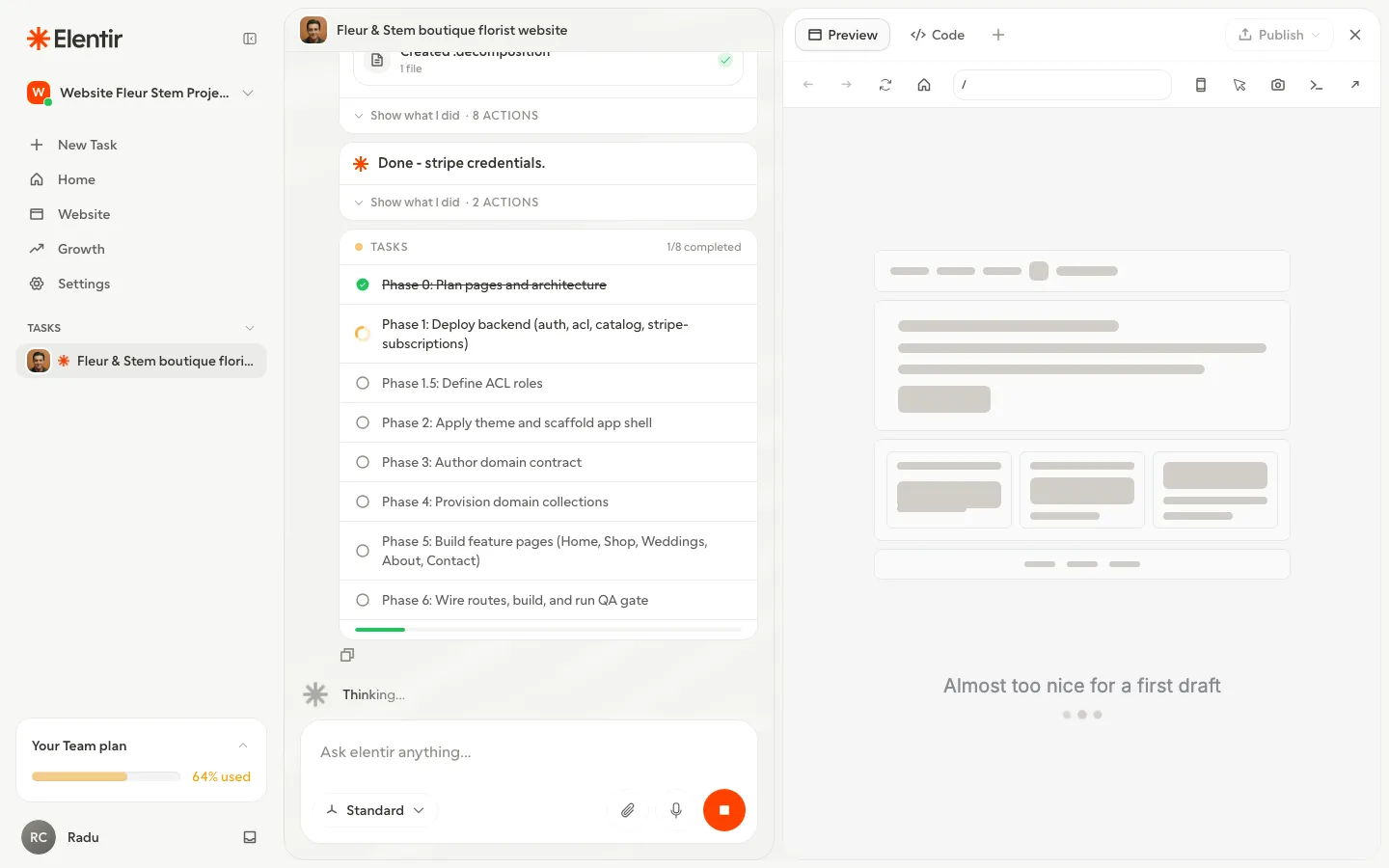Viewport: 1389px width, 868px height.
Task: Toggle mobile device preview icon
Action: click(x=1201, y=85)
